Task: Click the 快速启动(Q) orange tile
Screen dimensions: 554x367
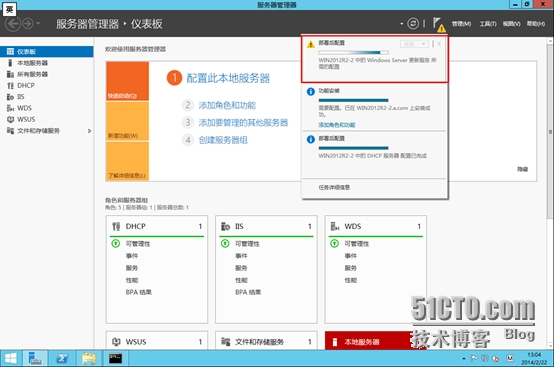Action: 127,81
